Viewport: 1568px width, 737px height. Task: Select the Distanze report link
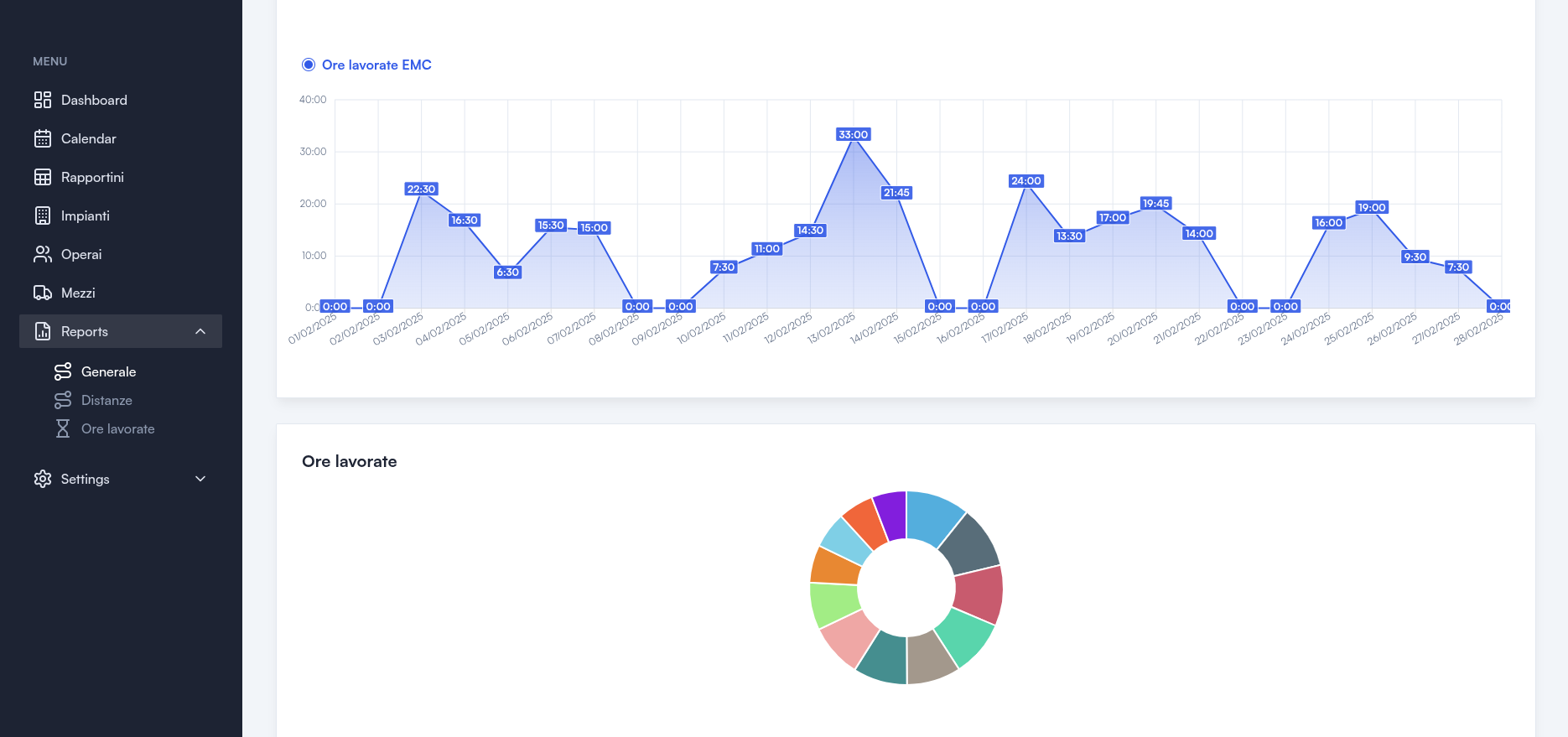[x=106, y=400]
